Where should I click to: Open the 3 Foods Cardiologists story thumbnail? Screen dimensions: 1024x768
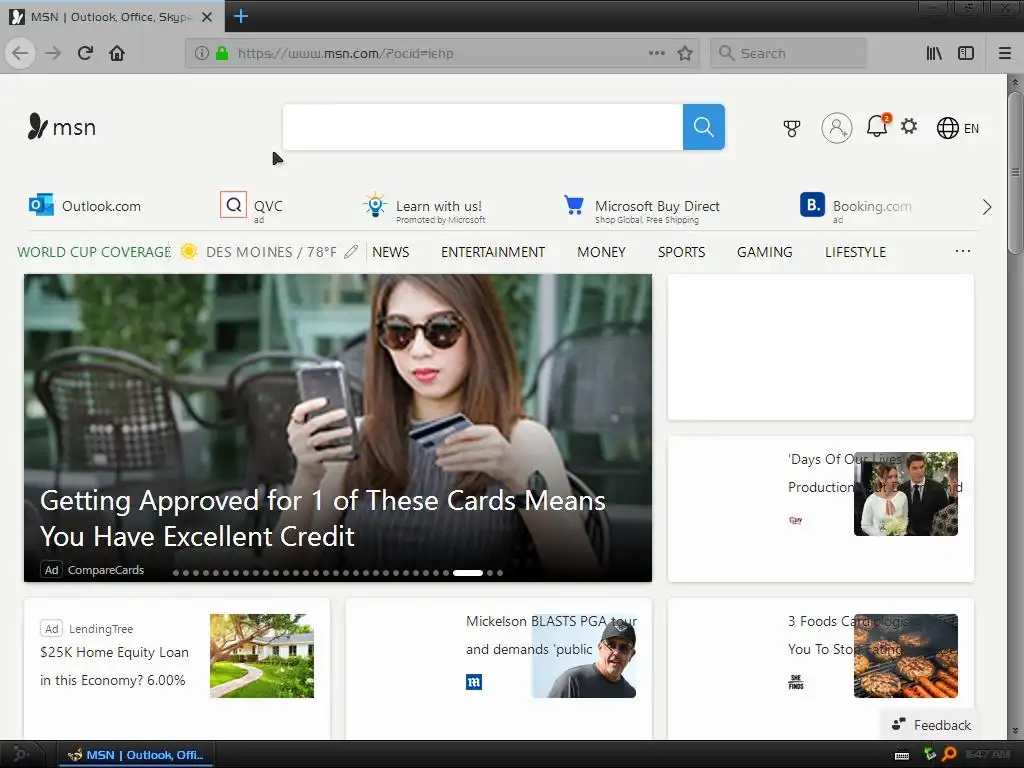click(906, 656)
